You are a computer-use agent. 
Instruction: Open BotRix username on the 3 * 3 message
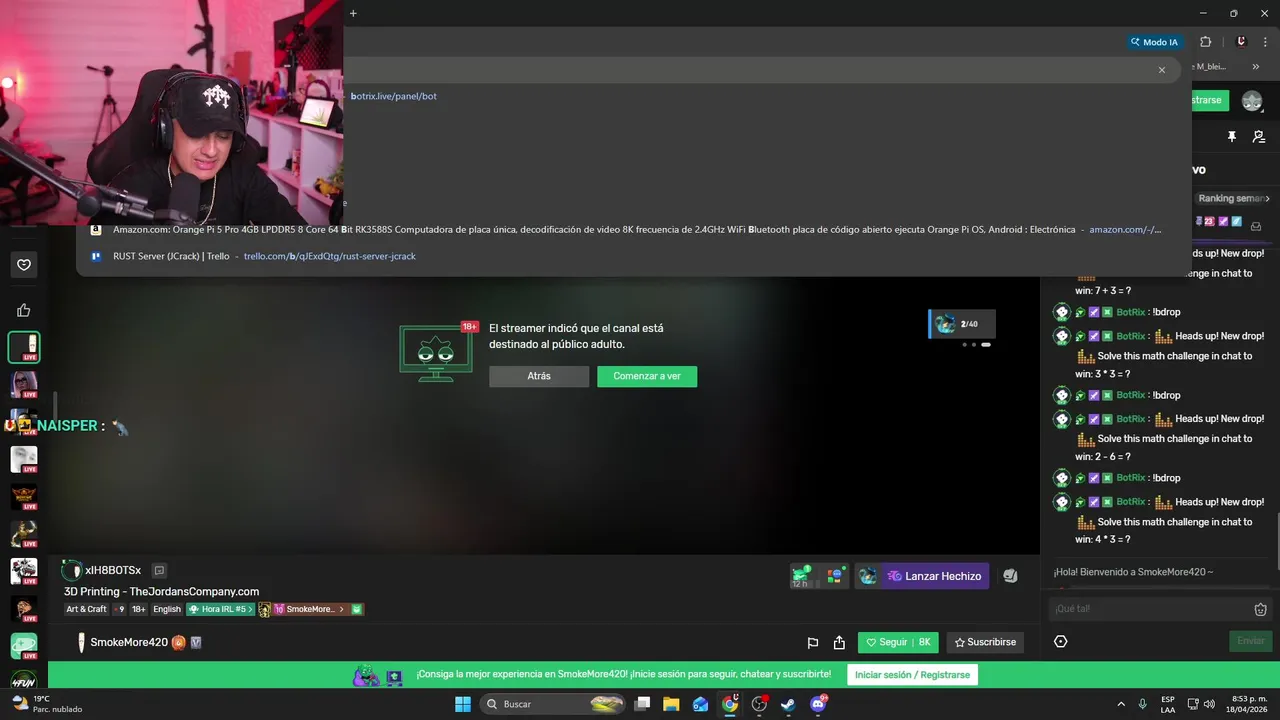click(x=1130, y=336)
